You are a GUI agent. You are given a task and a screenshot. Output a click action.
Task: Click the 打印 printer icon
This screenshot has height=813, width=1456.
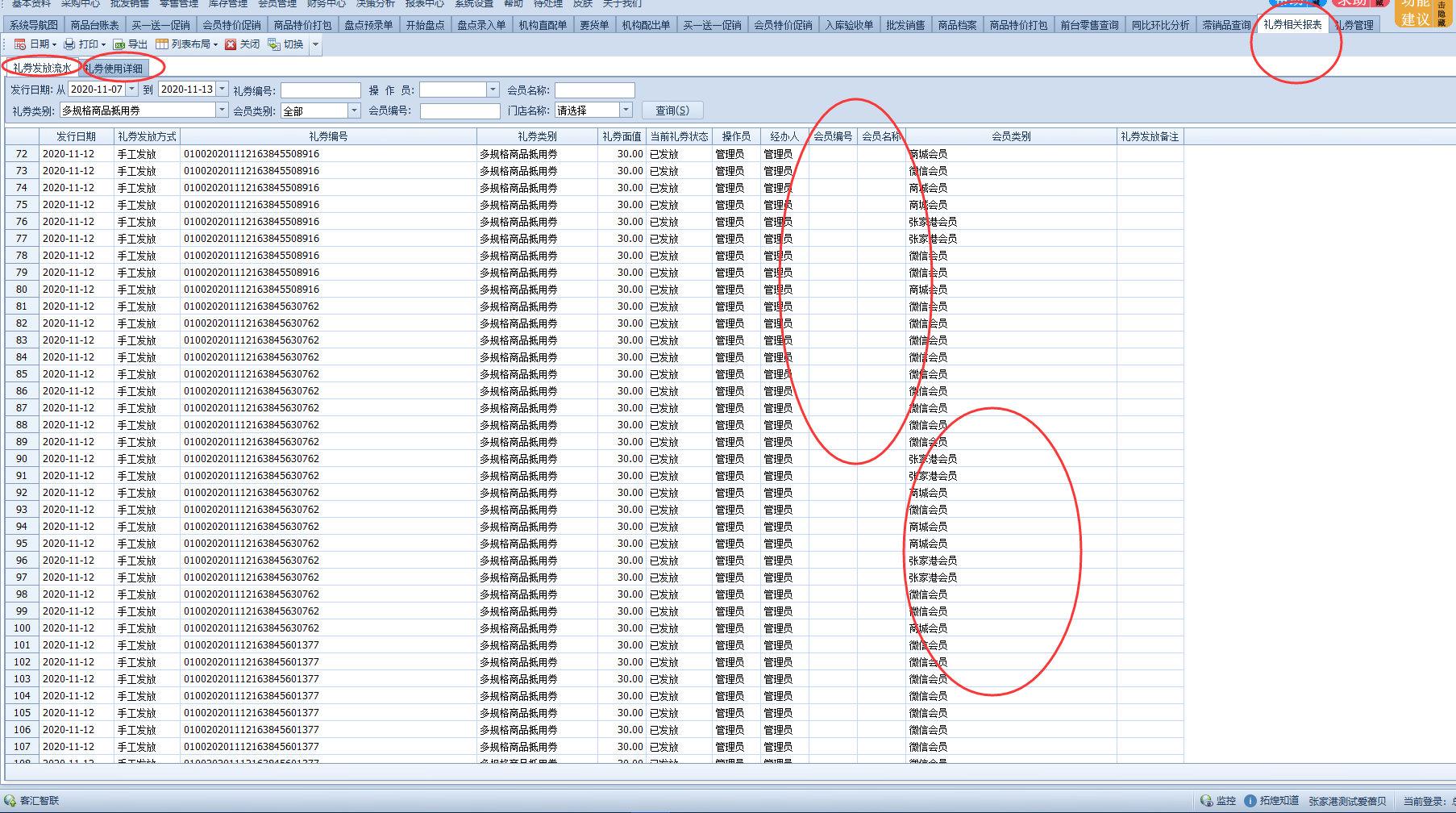69,44
